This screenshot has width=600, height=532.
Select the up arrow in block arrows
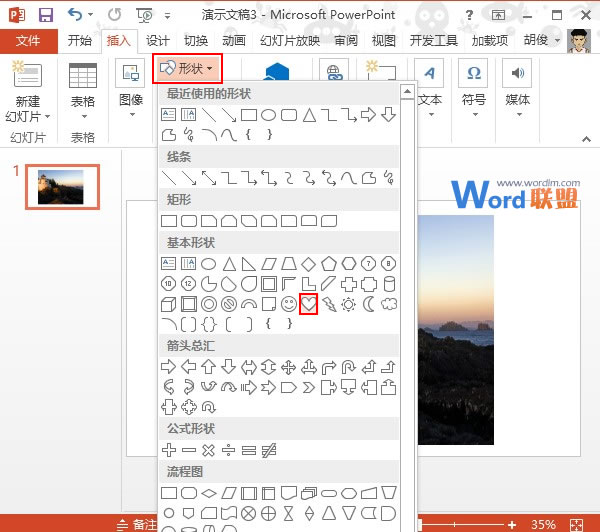pyautogui.click(x=209, y=367)
